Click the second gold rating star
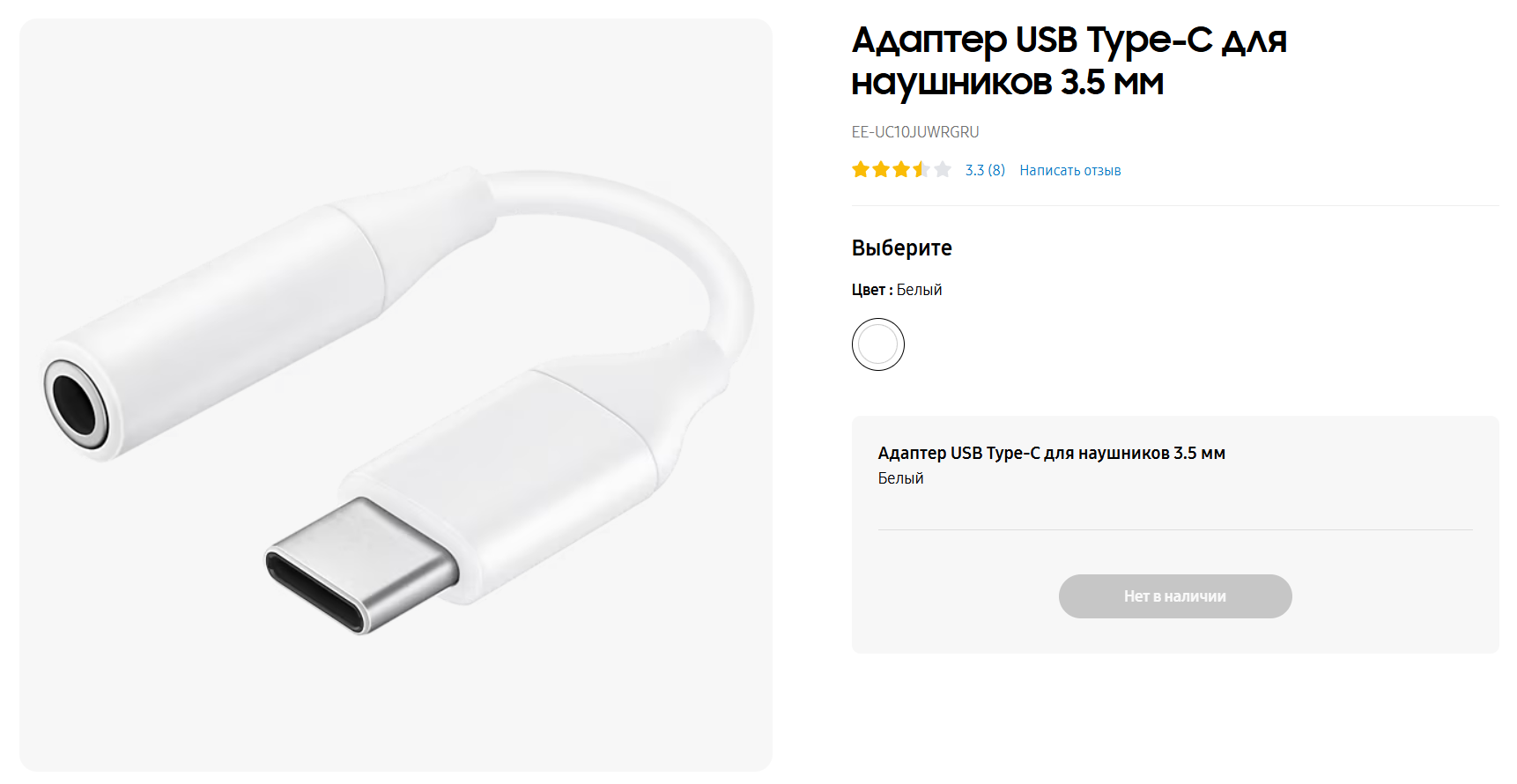This screenshot has width=1517, height=784. (x=881, y=169)
